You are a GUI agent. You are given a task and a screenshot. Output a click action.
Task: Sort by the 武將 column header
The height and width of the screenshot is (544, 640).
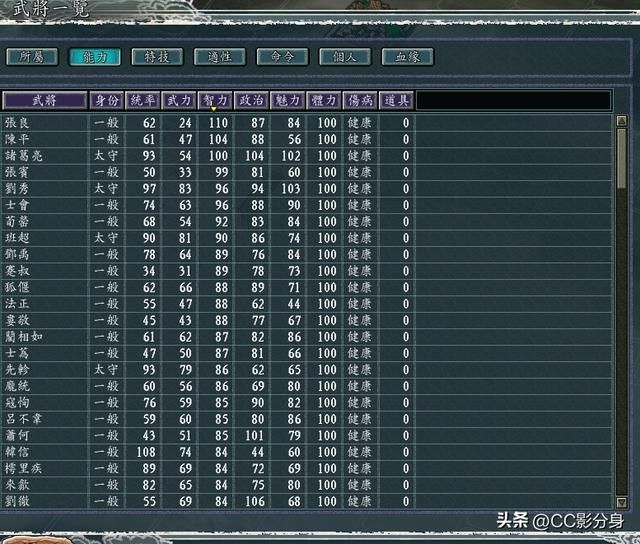(x=44, y=100)
